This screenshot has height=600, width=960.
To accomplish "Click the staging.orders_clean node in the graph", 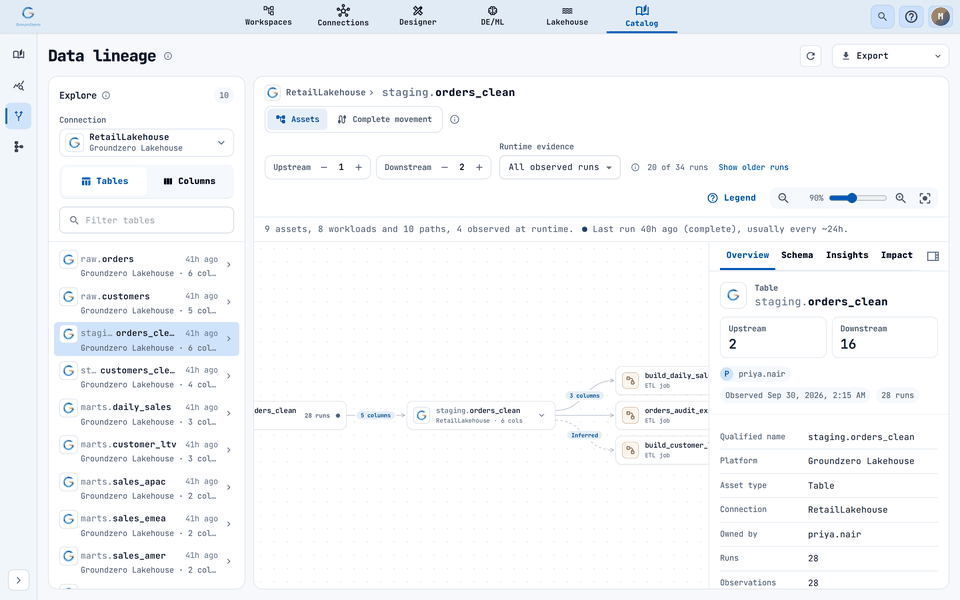I will (481, 416).
